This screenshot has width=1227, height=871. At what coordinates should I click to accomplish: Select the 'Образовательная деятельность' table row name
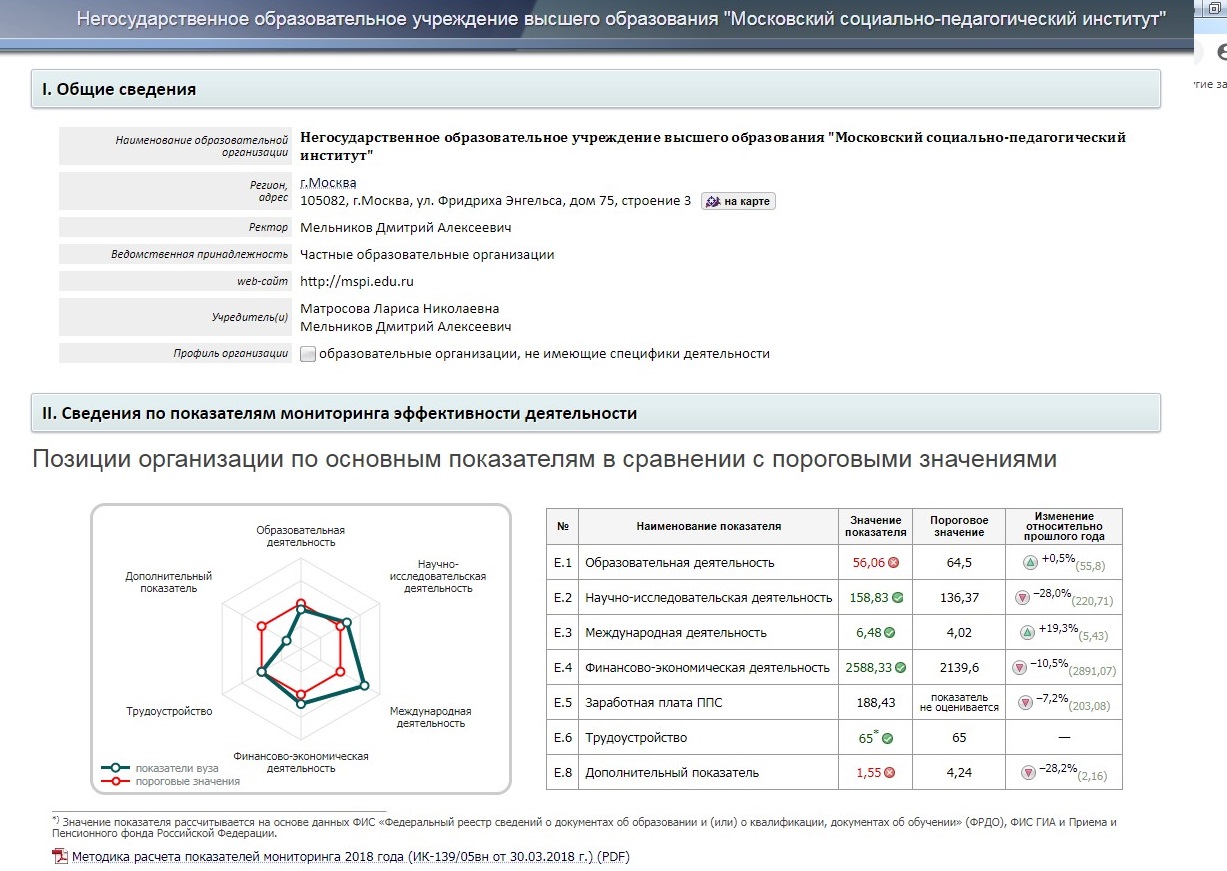(680, 562)
